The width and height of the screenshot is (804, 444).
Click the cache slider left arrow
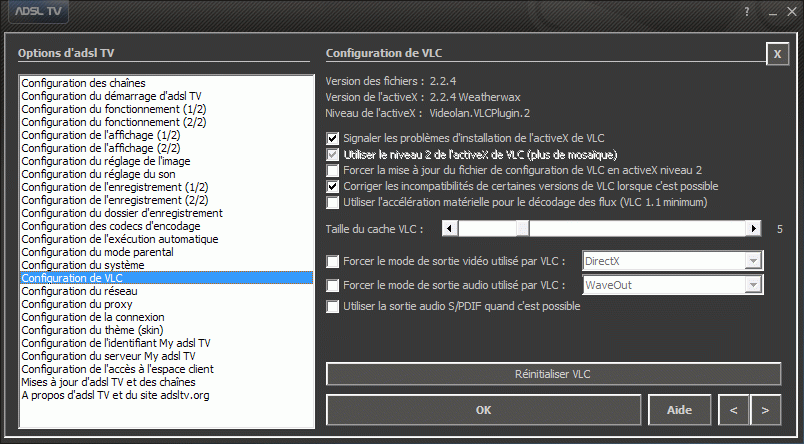point(450,228)
